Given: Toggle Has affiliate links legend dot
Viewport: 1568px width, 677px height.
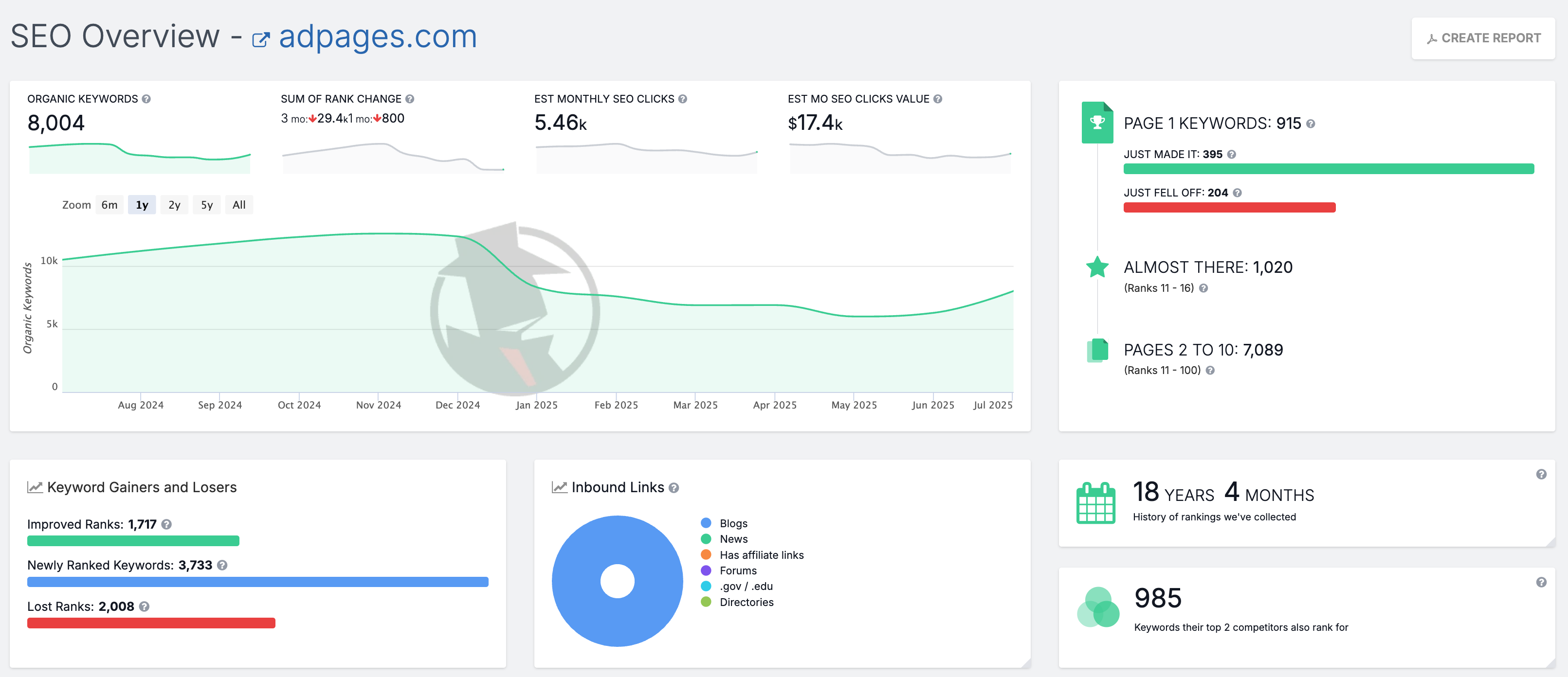Looking at the screenshot, I should [706, 555].
